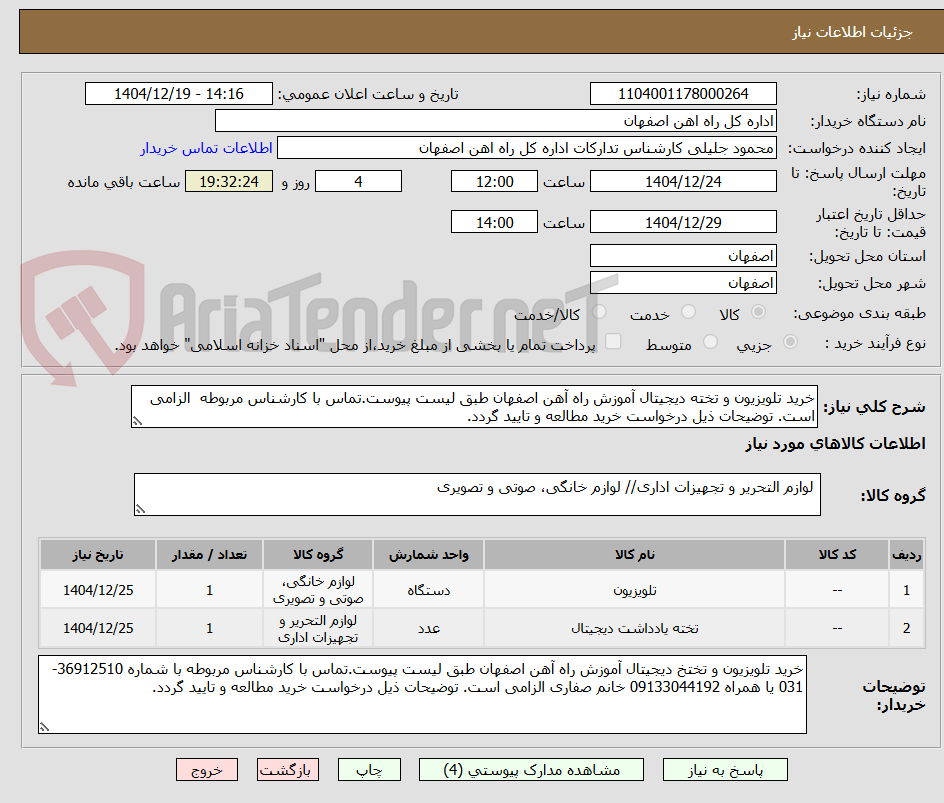Click the buyer organization name field
944x803 pixels.
(495, 121)
